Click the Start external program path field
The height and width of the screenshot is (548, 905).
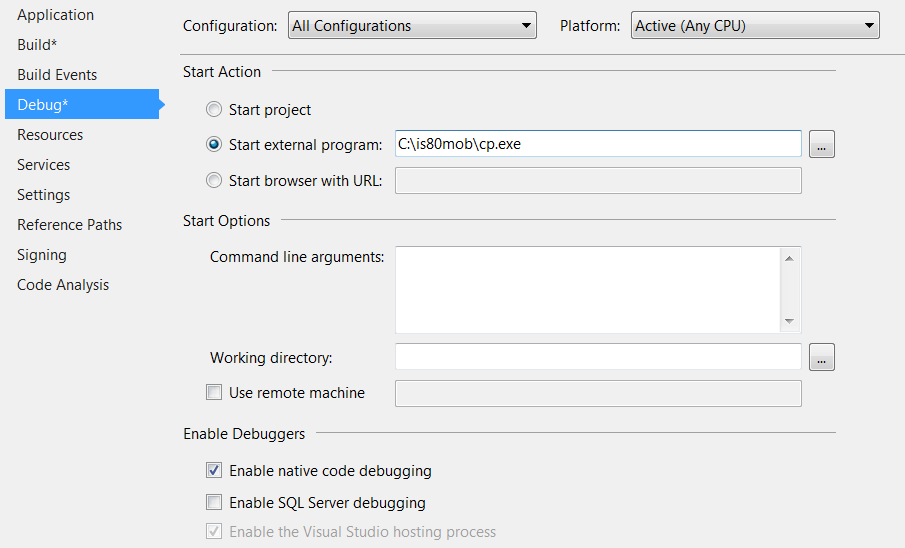click(x=598, y=144)
